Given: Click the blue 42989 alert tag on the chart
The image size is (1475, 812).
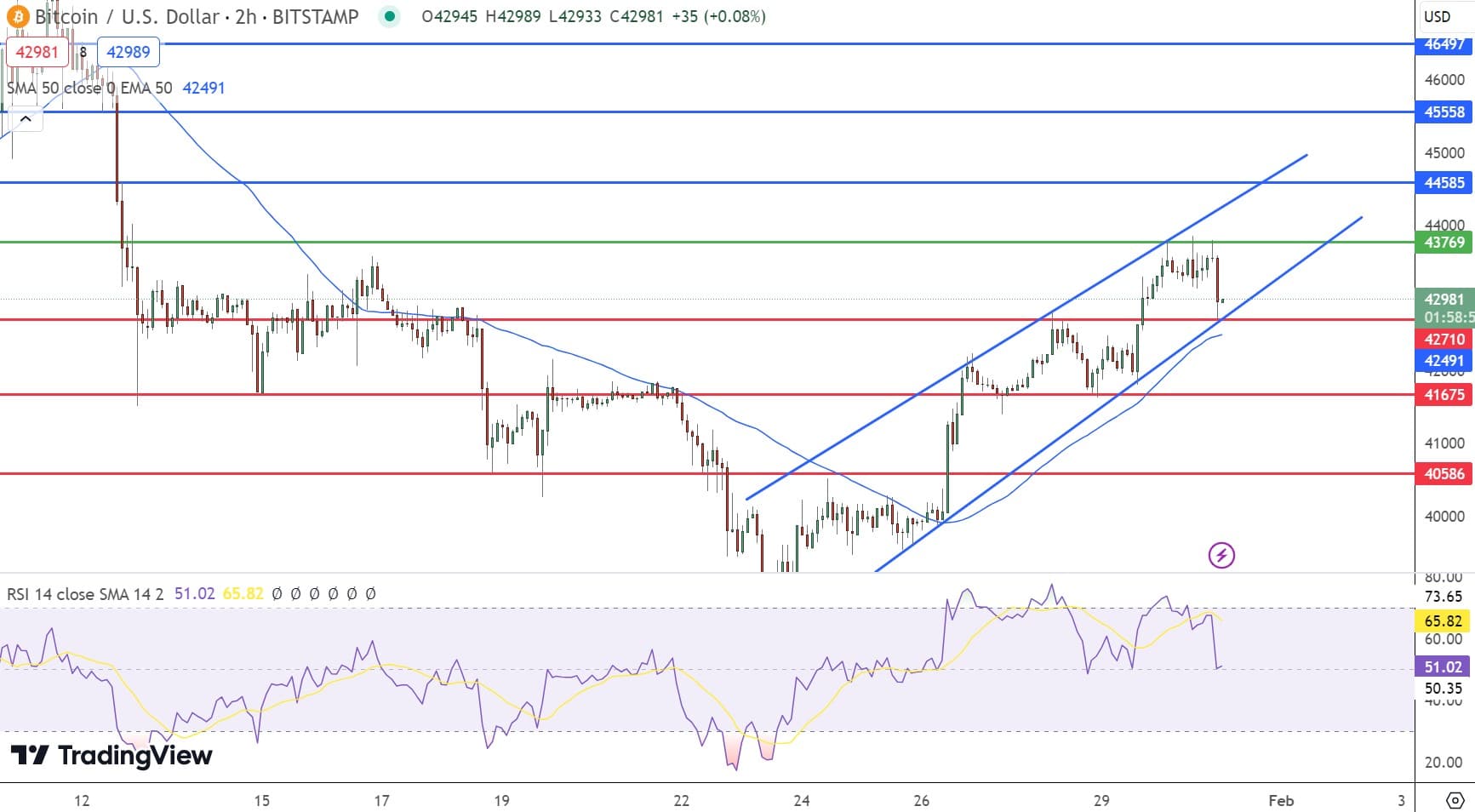Looking at the screenshot, I should coord(128,51).
